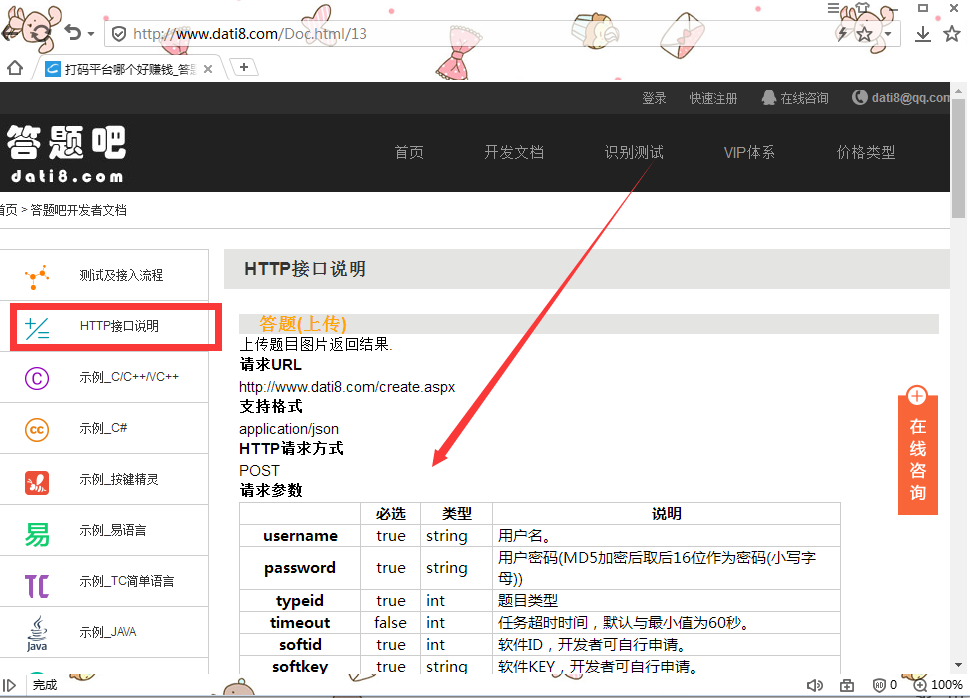Click 答题吧开发者文档 breadcrumb link
The width and height of the screenshot is (970, 698).
click(79, 210)
